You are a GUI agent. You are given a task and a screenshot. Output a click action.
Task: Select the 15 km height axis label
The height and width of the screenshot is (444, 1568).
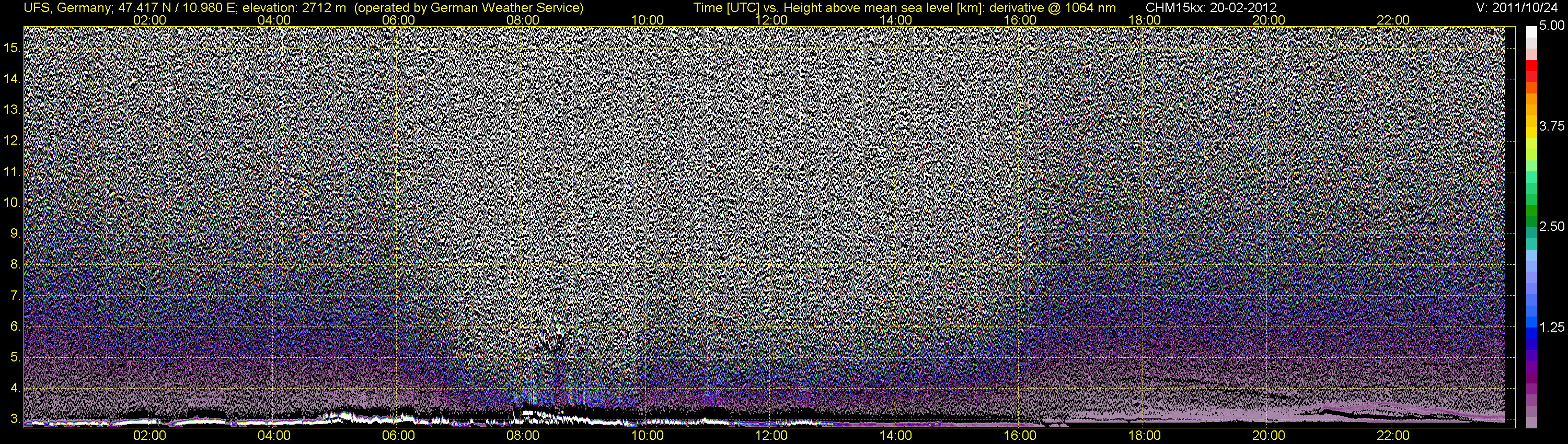tap(11, 48)
